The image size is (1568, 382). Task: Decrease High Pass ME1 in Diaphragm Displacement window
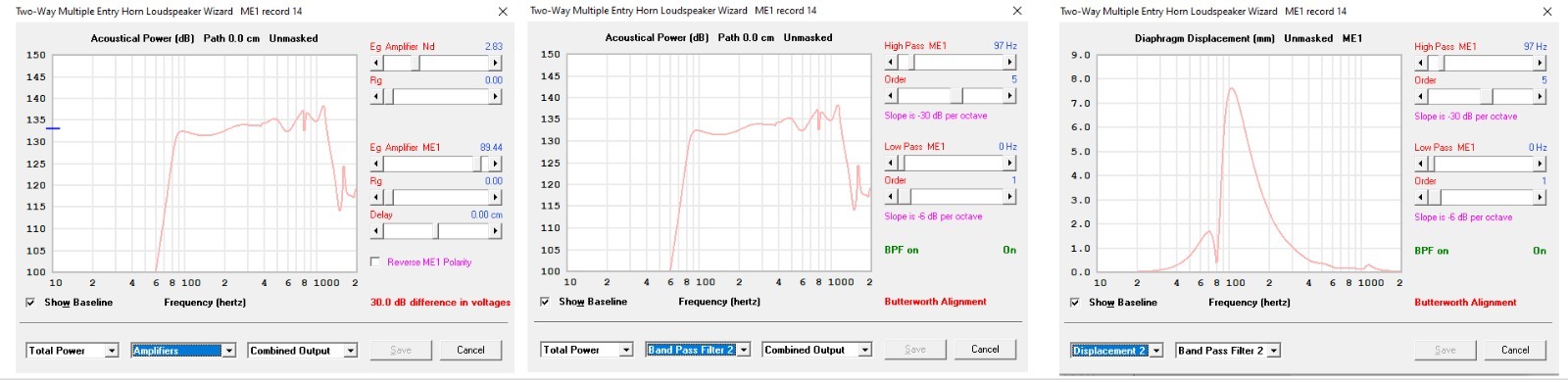pos(1421,63)
